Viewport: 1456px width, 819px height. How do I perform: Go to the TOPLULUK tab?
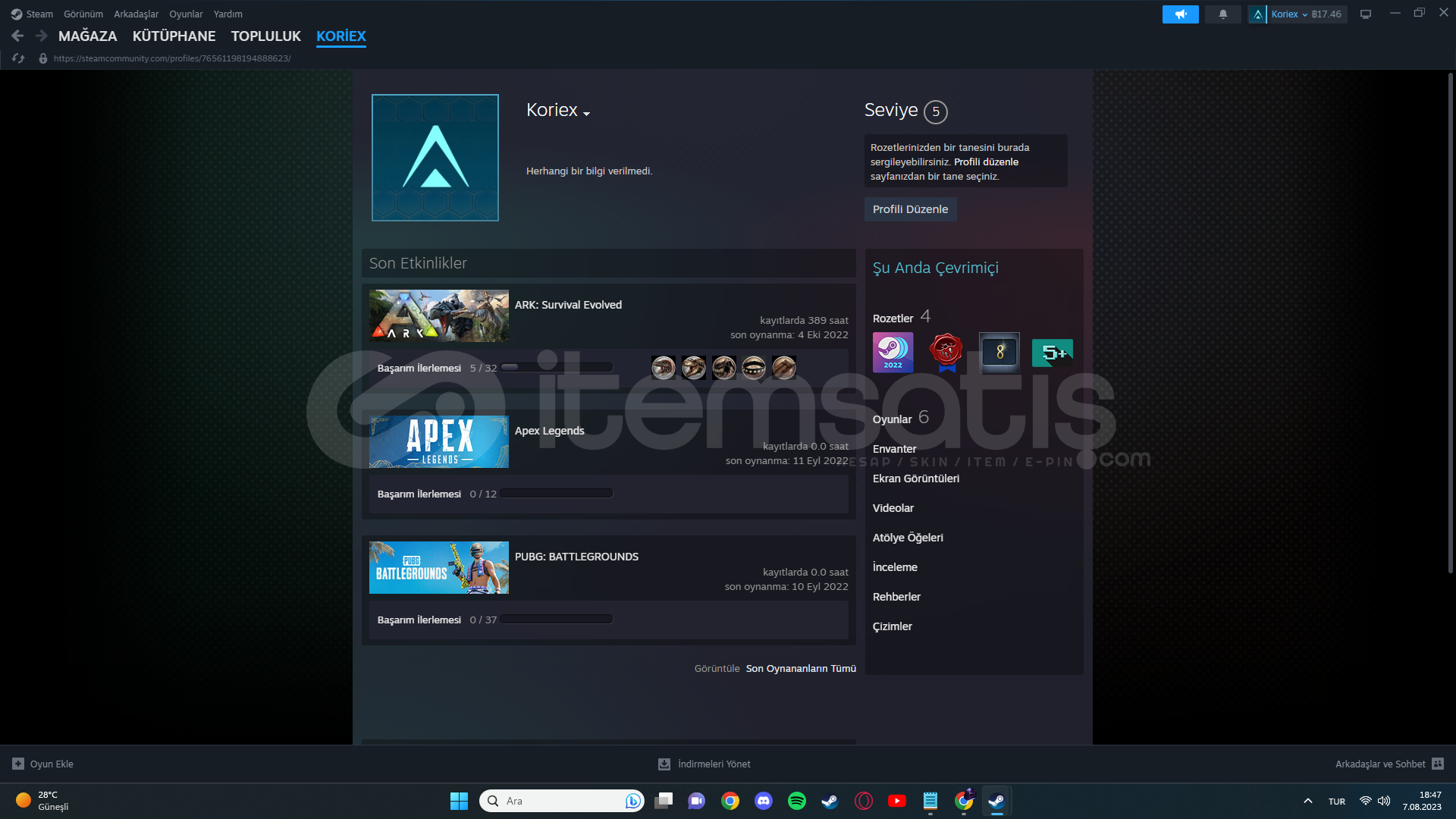tap(266, 36)
